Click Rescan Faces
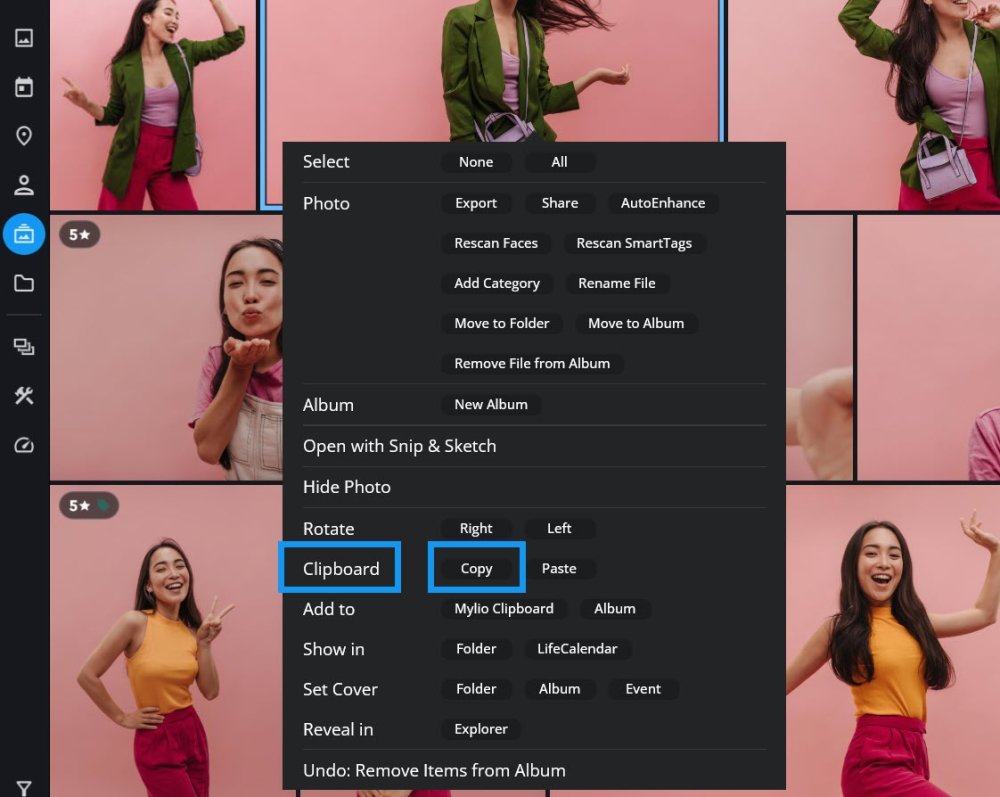Image resolution: width=1000 pixels, height=797 pixels. click(496, 244)
